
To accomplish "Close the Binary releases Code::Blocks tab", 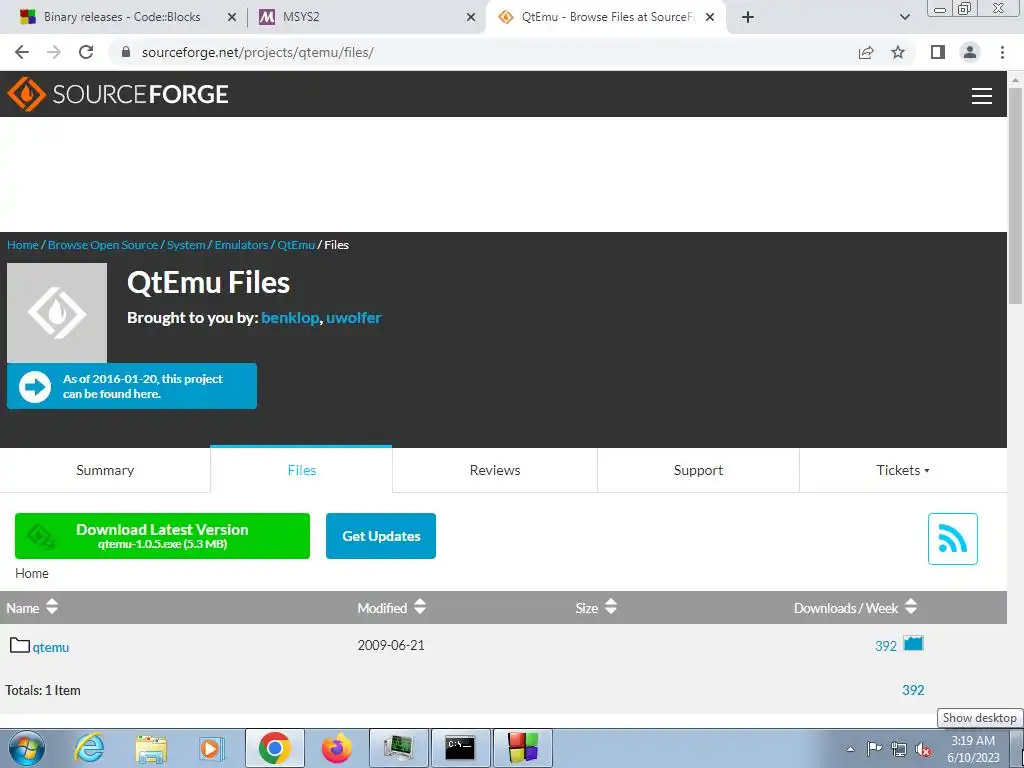I will click(x=232, y=18).
